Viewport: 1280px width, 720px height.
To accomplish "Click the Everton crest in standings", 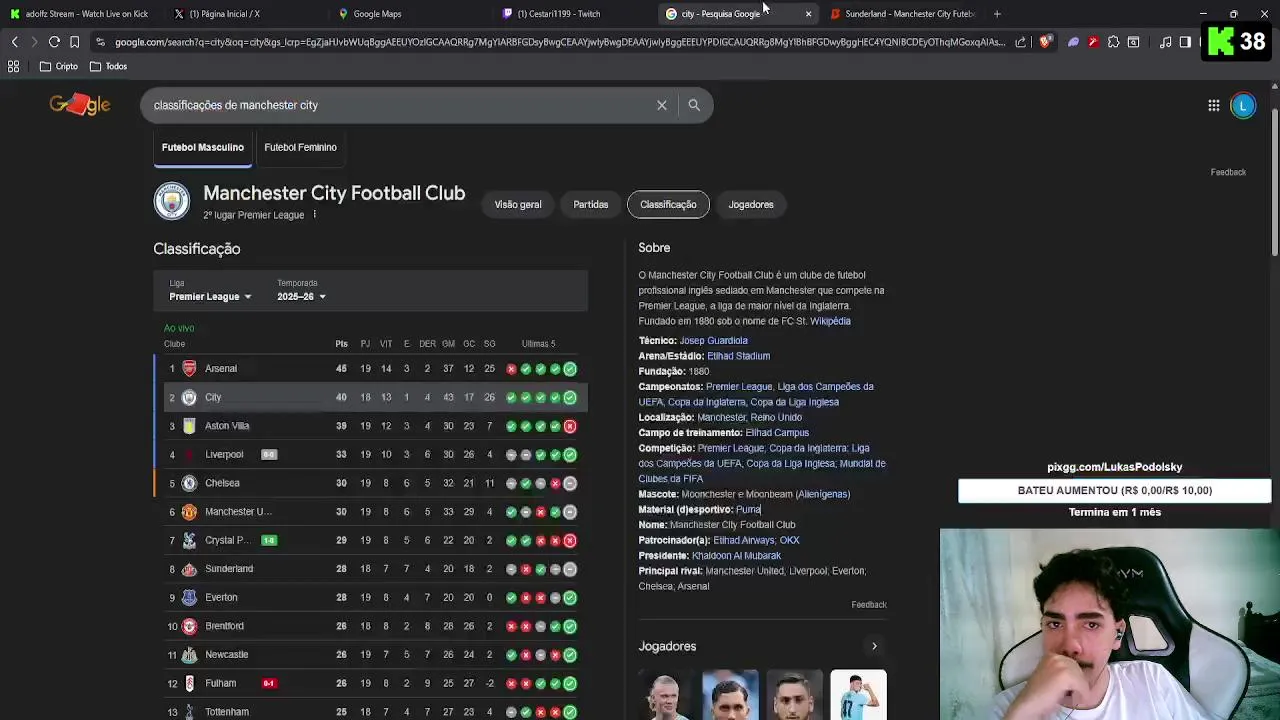I will (x=189, y=598).
